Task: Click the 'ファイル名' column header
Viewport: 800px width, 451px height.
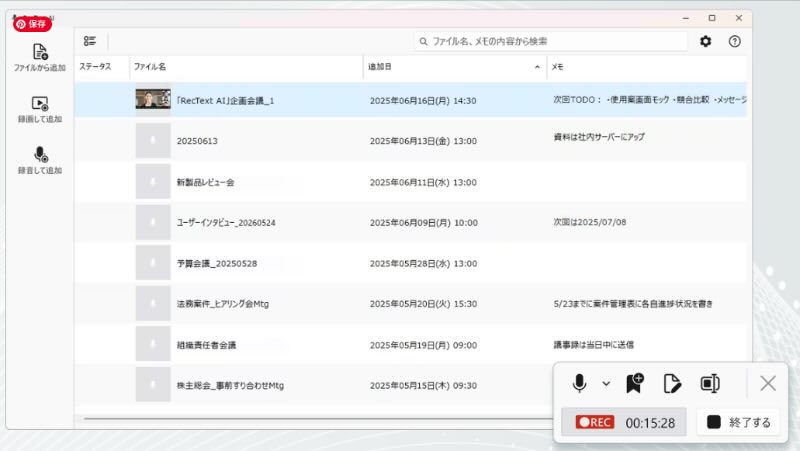Action: (x=150, y=67)
